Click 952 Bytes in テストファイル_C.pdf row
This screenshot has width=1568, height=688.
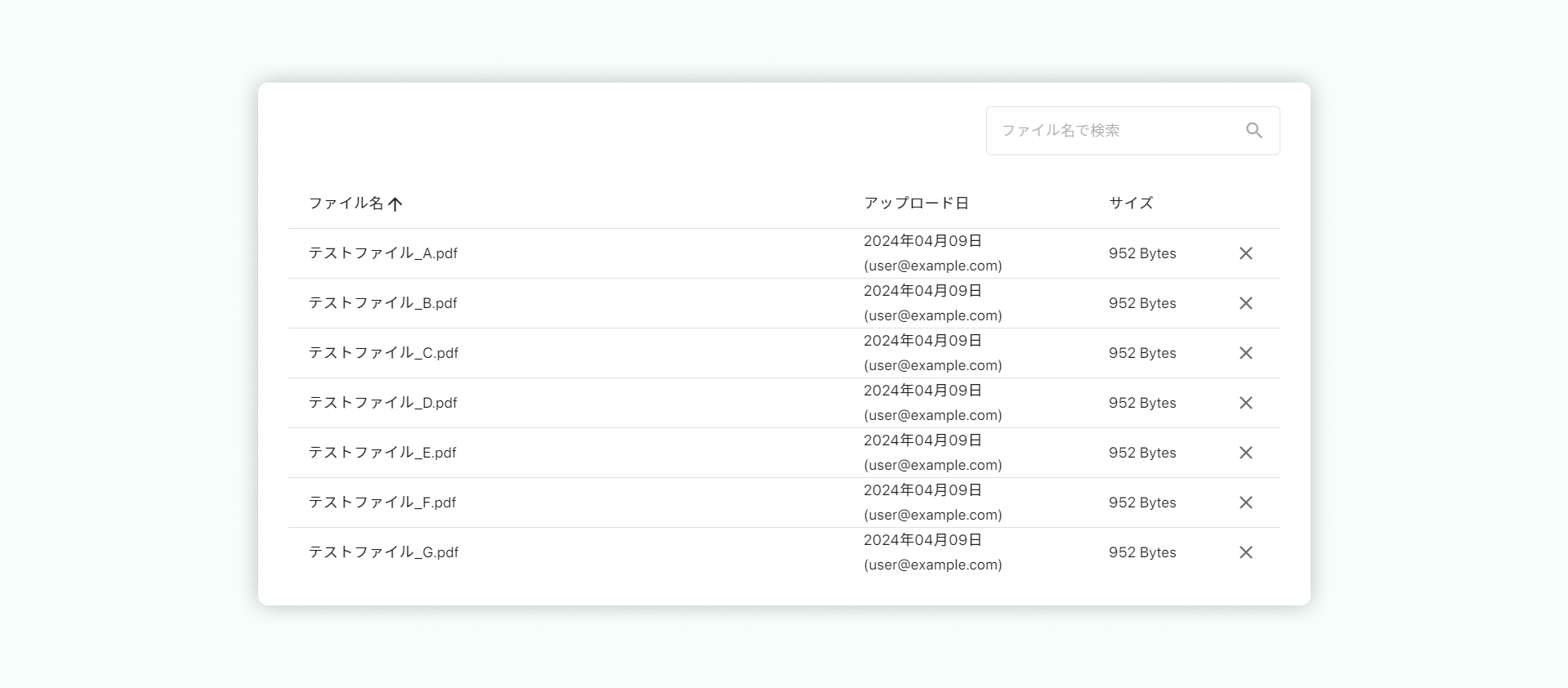click(x=1142, y=353)
